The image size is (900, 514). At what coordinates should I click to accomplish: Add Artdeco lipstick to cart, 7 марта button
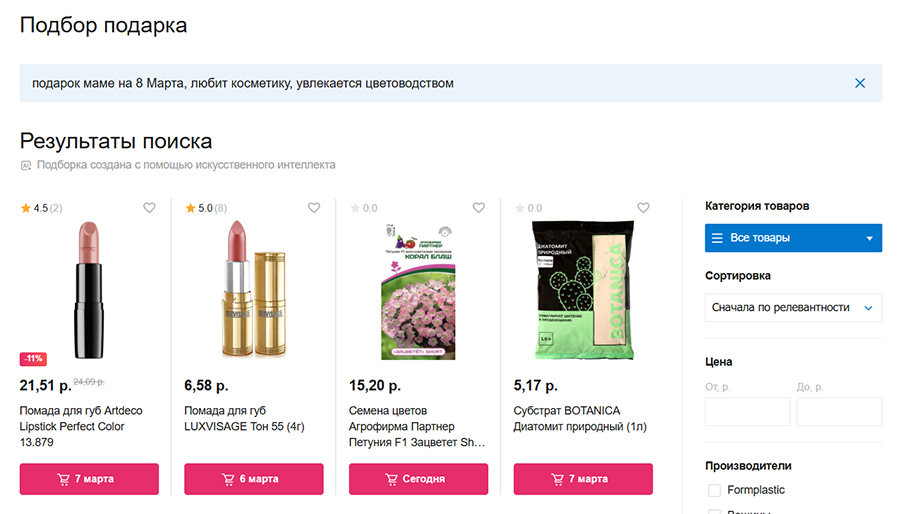coord(89,479)
